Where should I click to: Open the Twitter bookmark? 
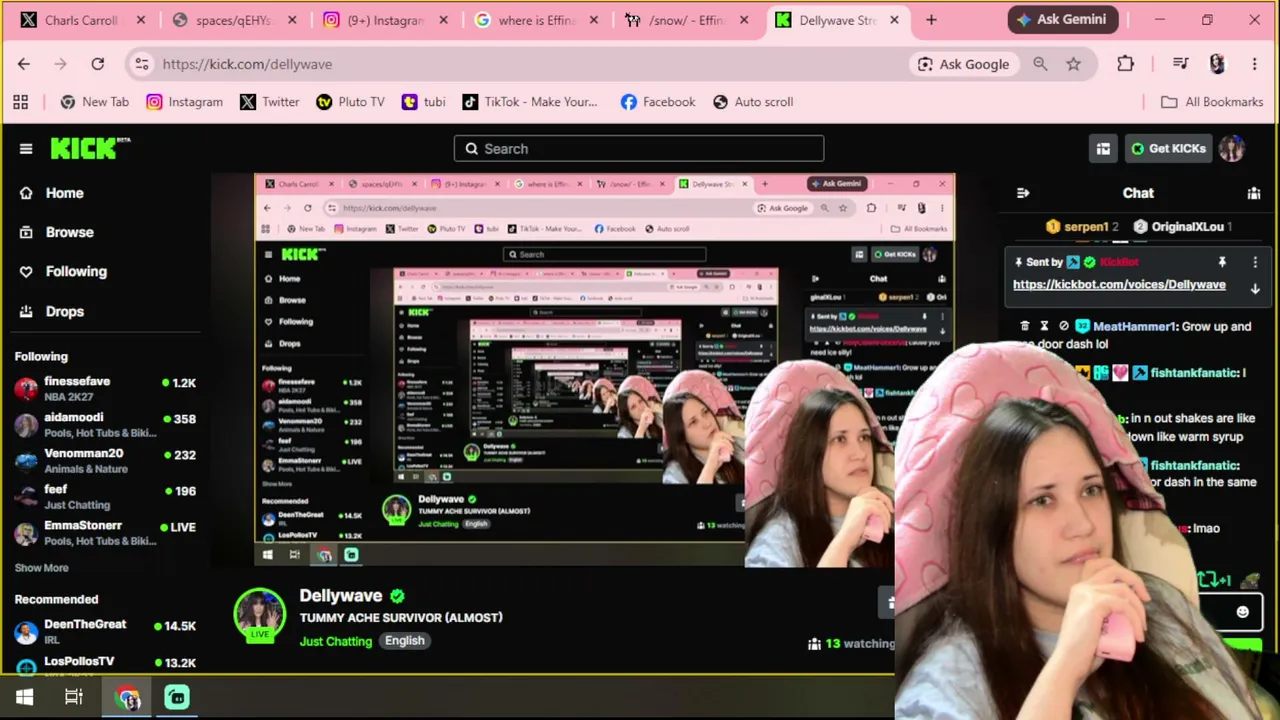click(269, 102)
